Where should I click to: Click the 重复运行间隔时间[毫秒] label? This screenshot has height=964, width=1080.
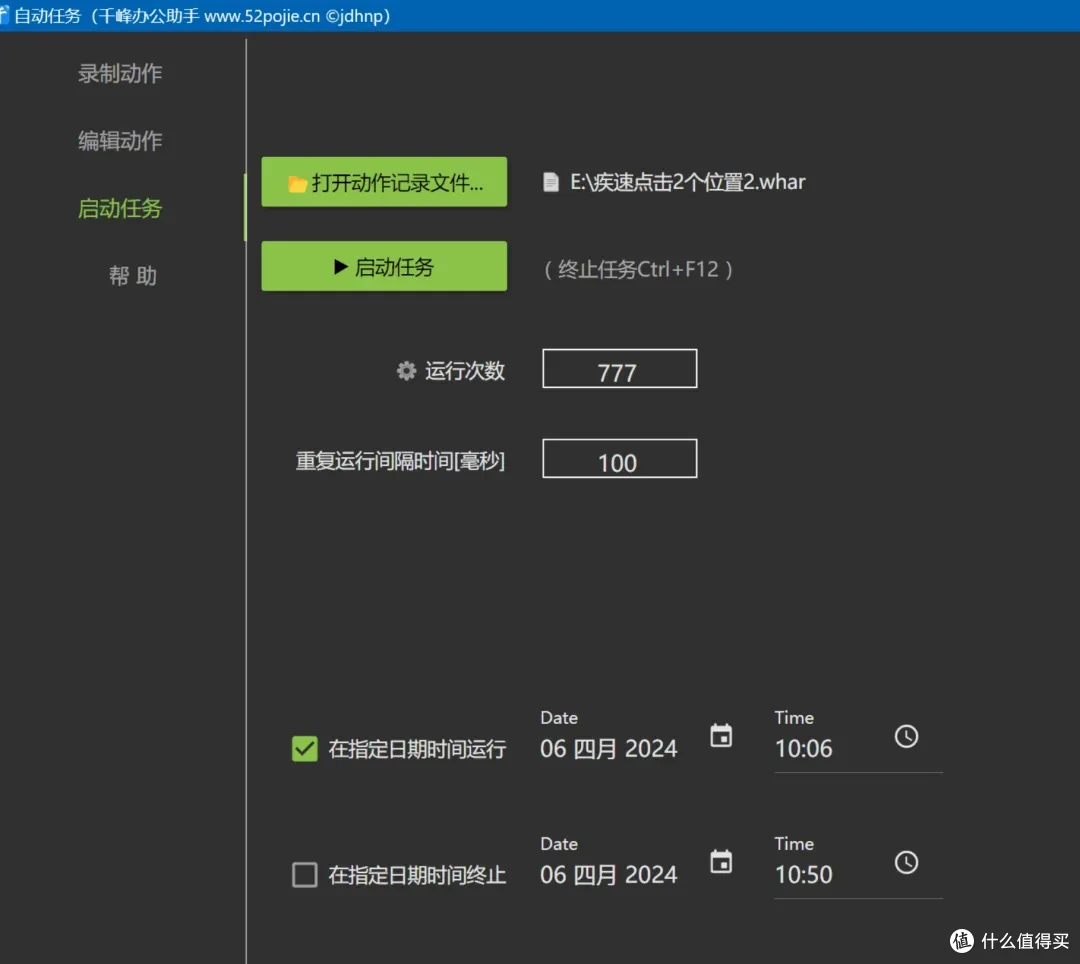400,461
